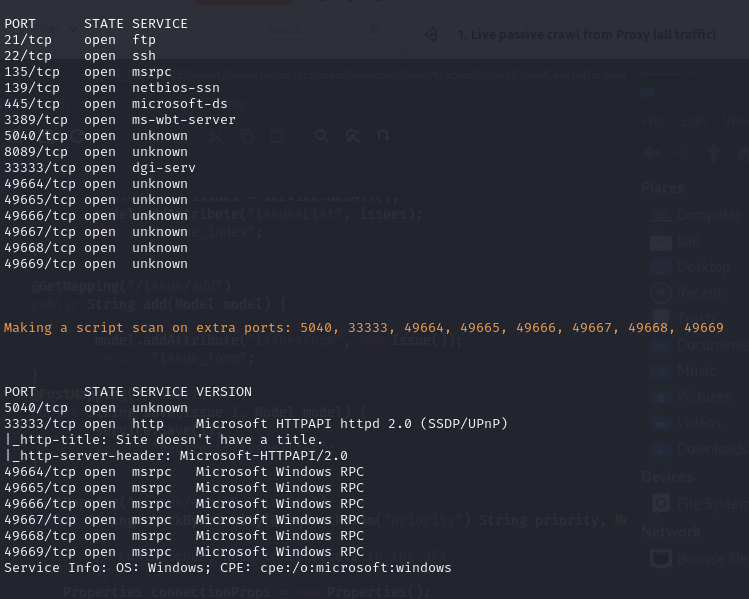Image resolution: width=749 pixels, height=599 pixels.
Task: Click the back arrow in the background file manager
Action: point(652,153)
